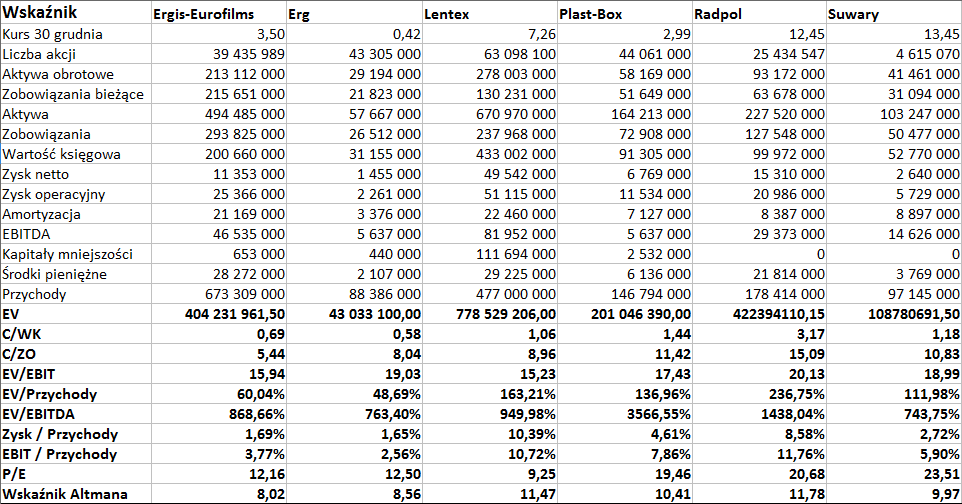Screen dimensions: 962x504
Task: Click the EV/EBITDA row label
Action: click(75, 414)
